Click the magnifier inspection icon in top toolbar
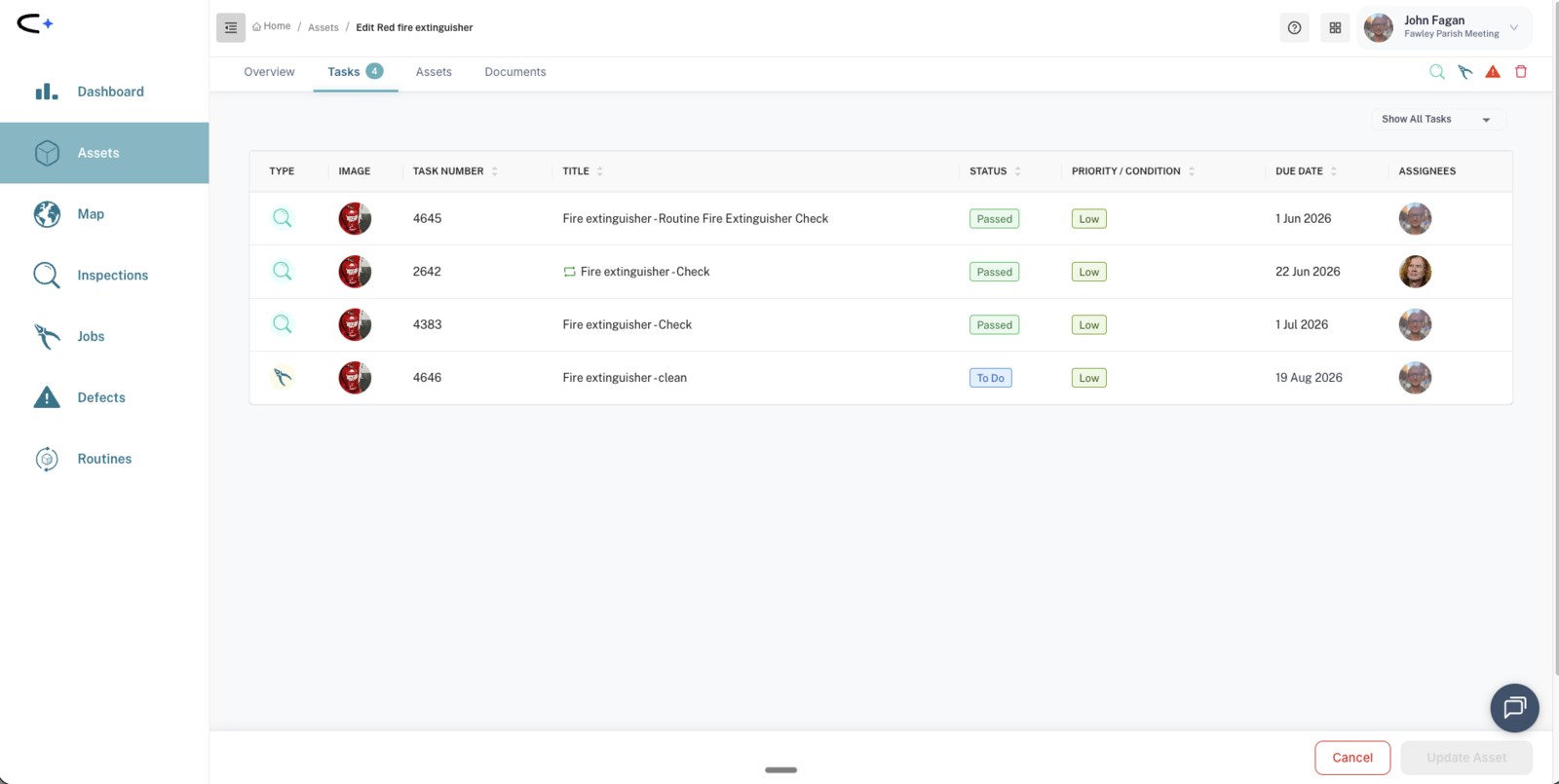Viewport: 1559px width, 784px height. 1436,72
